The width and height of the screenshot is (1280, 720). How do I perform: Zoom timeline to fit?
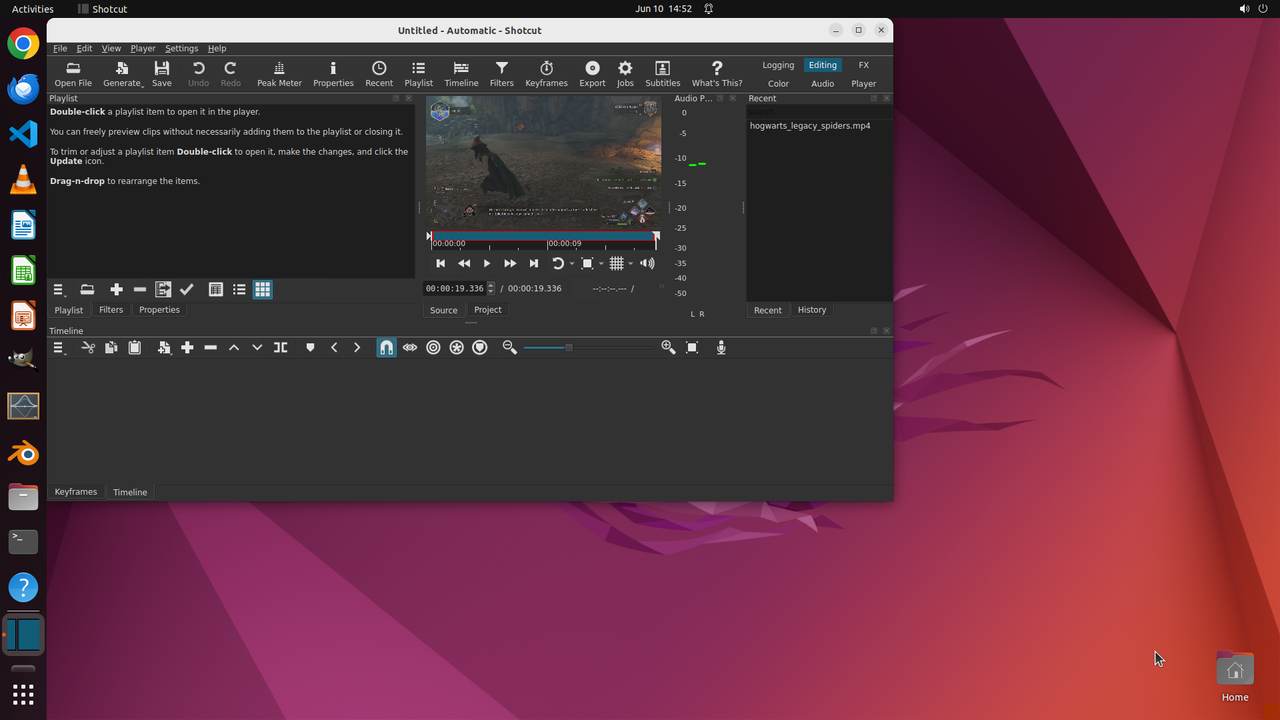(x=692, y=347)
